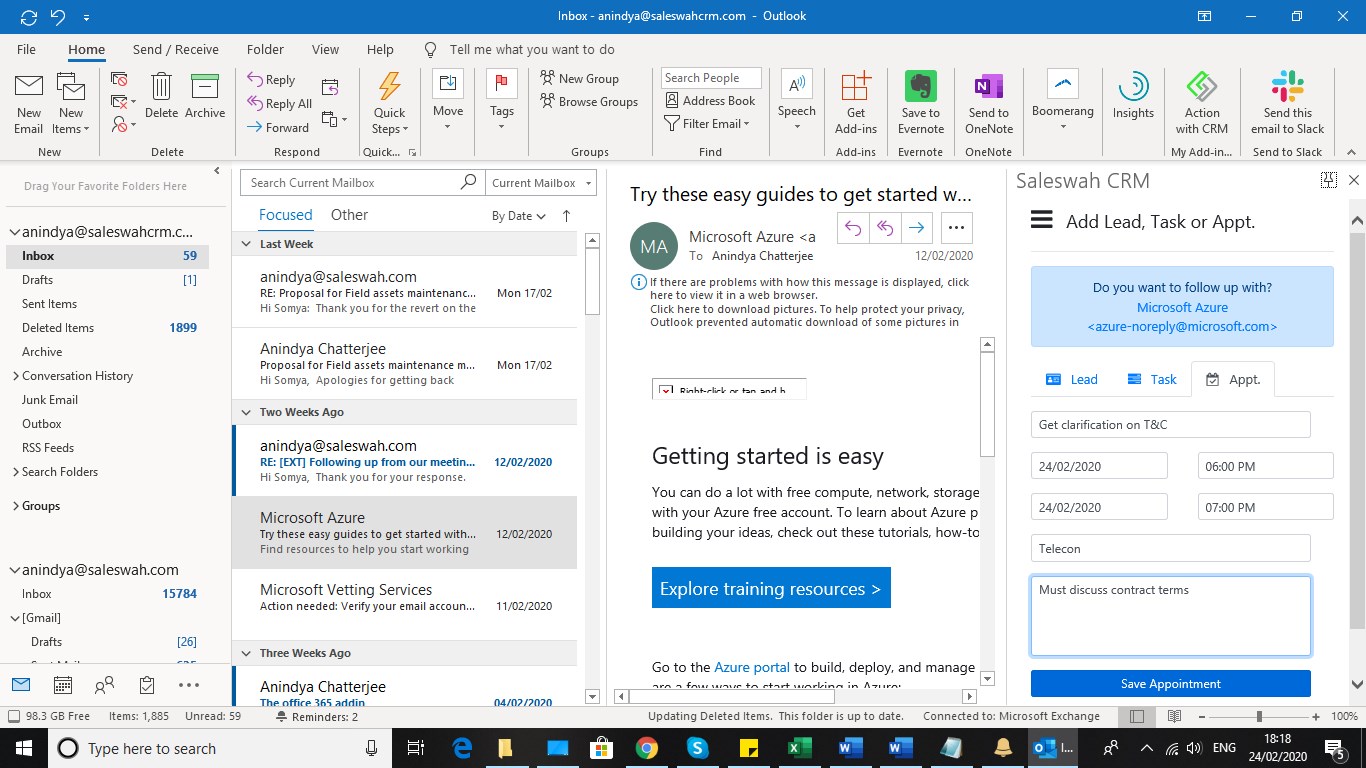Viewport: 1366px width, 768px height.
Task: Create a New Group
Action: coord(579,78)
